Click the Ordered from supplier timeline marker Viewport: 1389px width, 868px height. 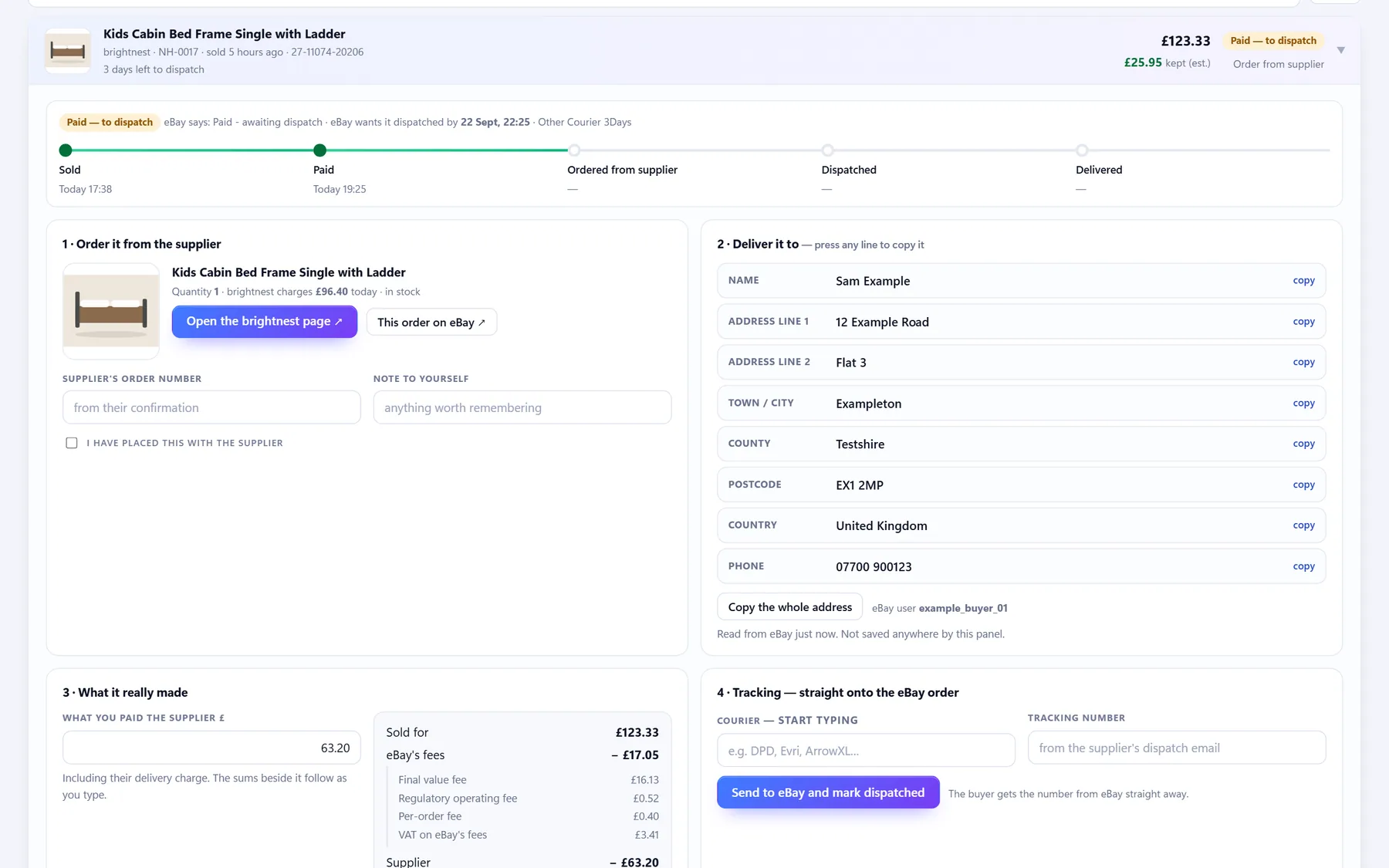[574, 150]
